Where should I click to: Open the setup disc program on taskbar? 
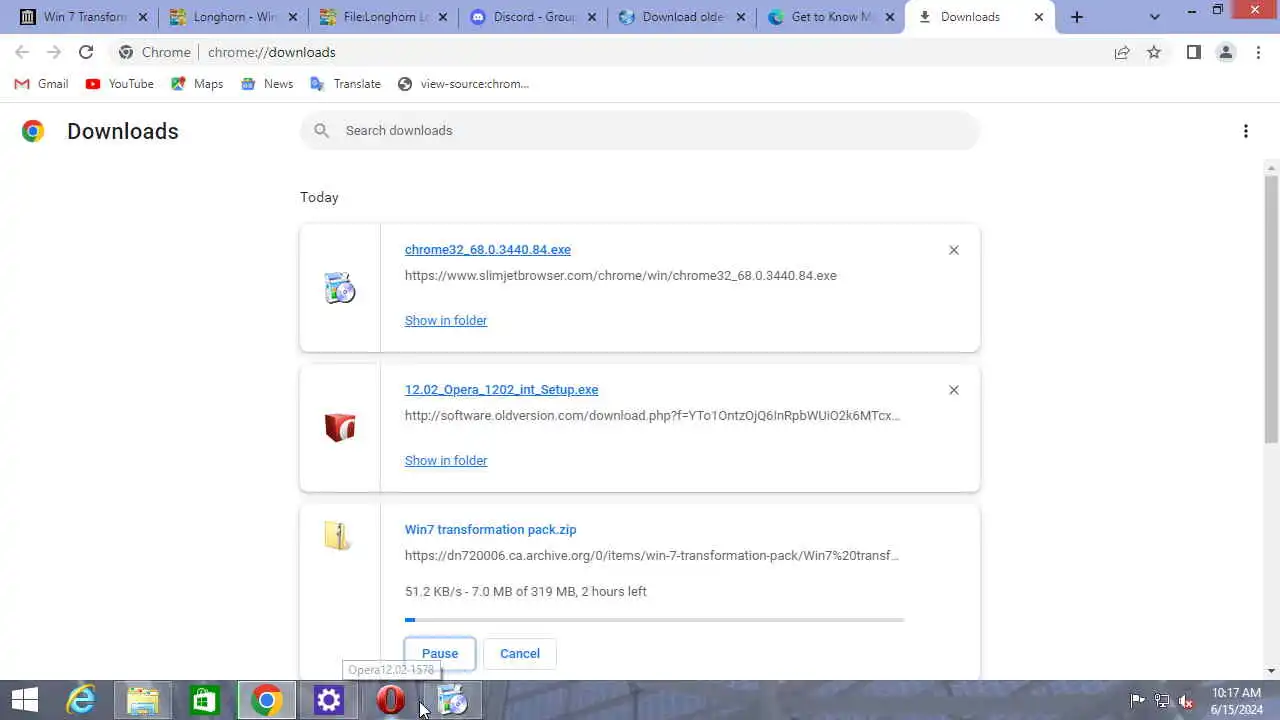[452, 700]
